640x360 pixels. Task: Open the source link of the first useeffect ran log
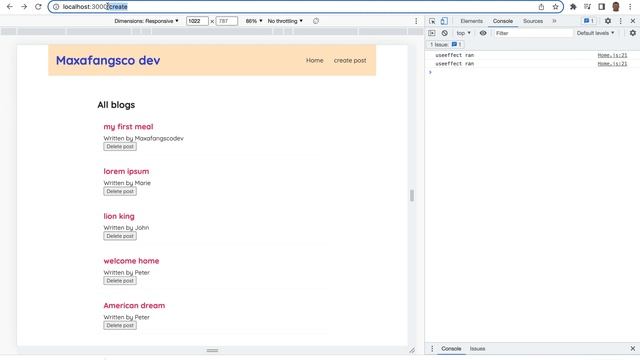[612, 55]
